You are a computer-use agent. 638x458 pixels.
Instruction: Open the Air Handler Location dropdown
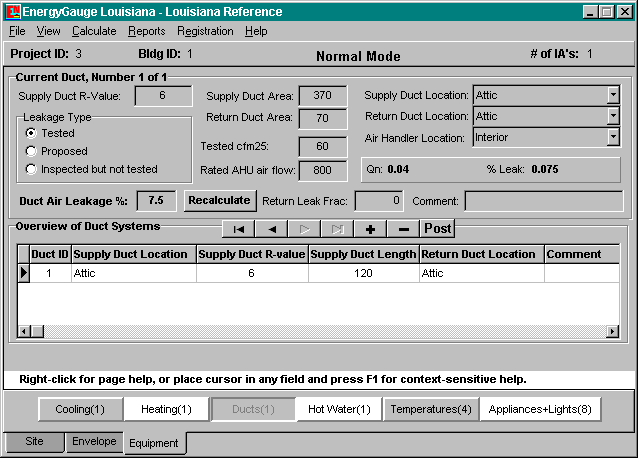click(613, 137)
